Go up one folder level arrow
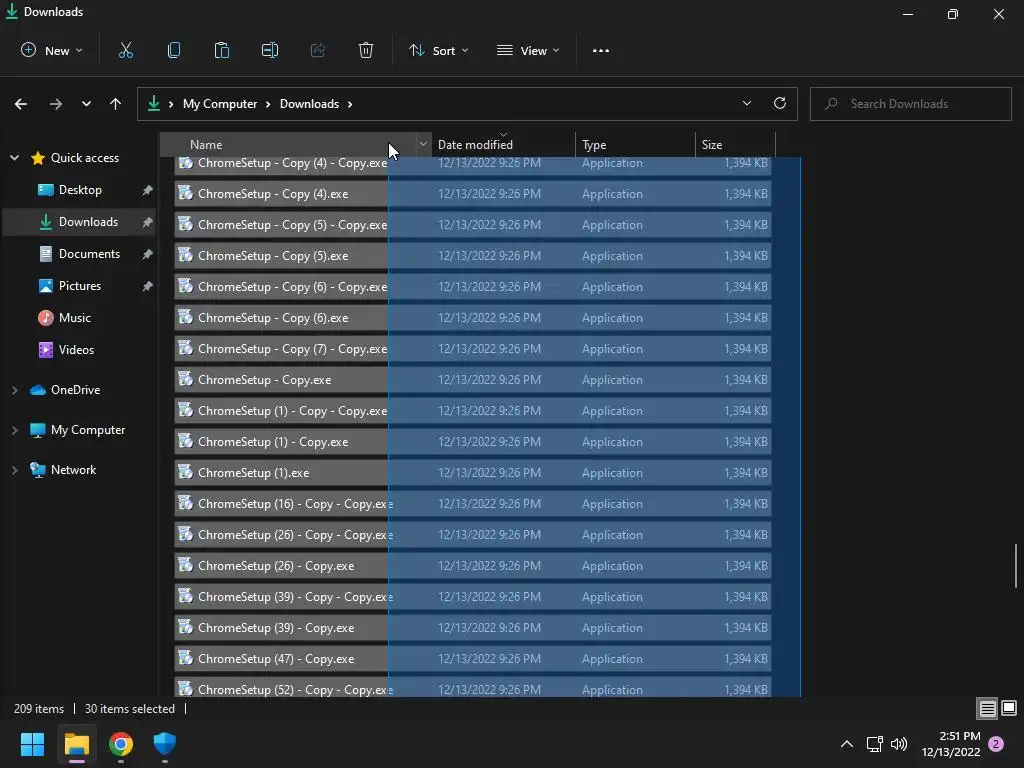The image size is (1024, 768). 116,104
